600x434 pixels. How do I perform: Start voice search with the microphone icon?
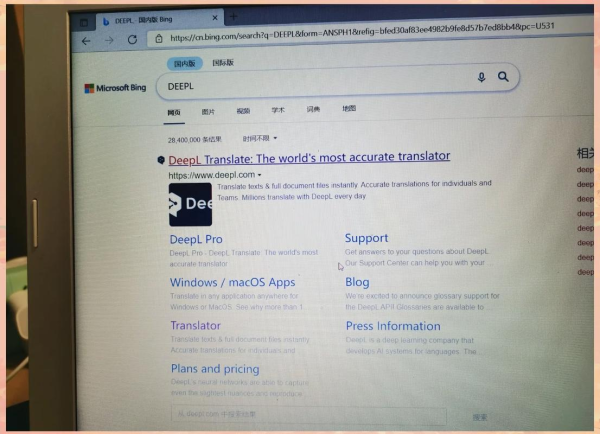481,77
